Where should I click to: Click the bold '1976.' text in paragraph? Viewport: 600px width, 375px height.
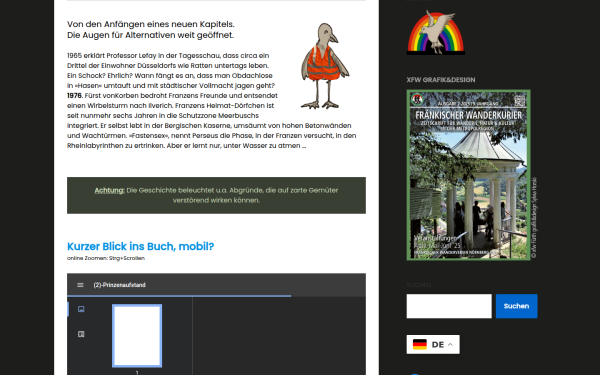point(75,96)
